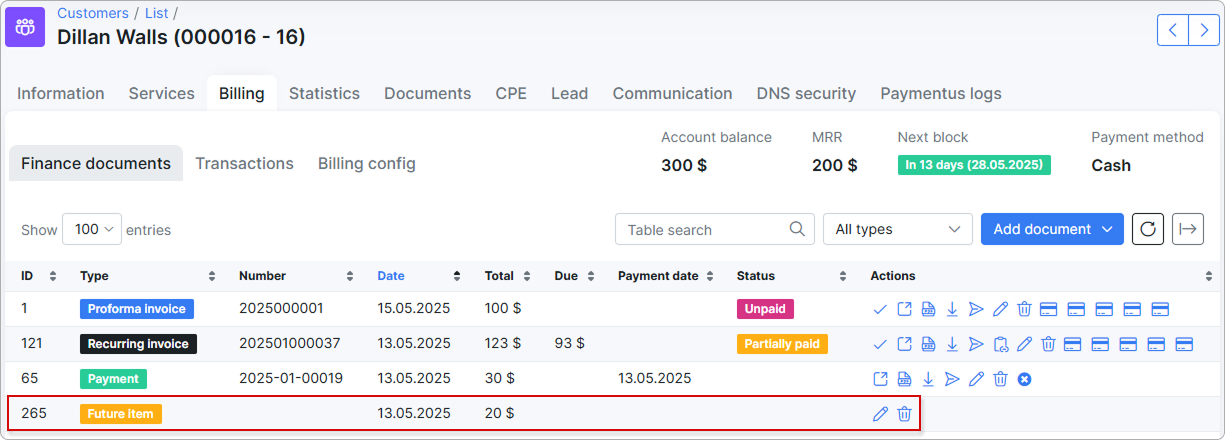This screenshot has width=1225, height=440.
Task: Click the circled X icon in payment row
Action: 1024,379
